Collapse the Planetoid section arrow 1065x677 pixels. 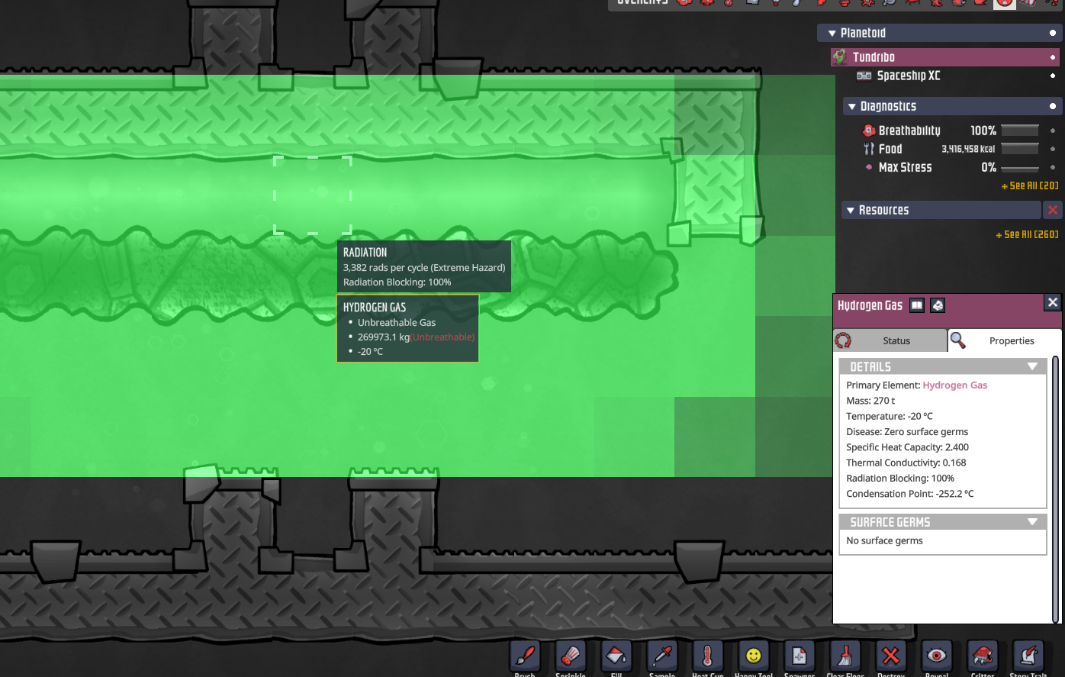pos(831,33)
